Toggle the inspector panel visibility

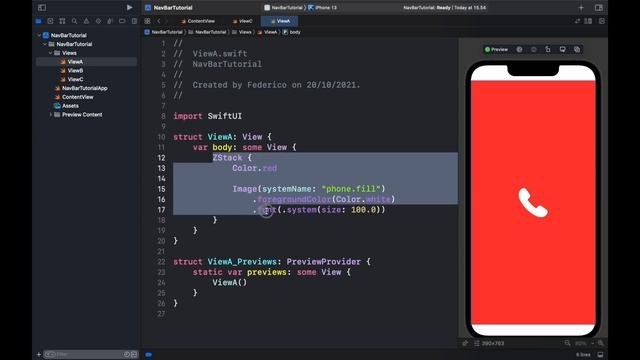coord(599,7)
